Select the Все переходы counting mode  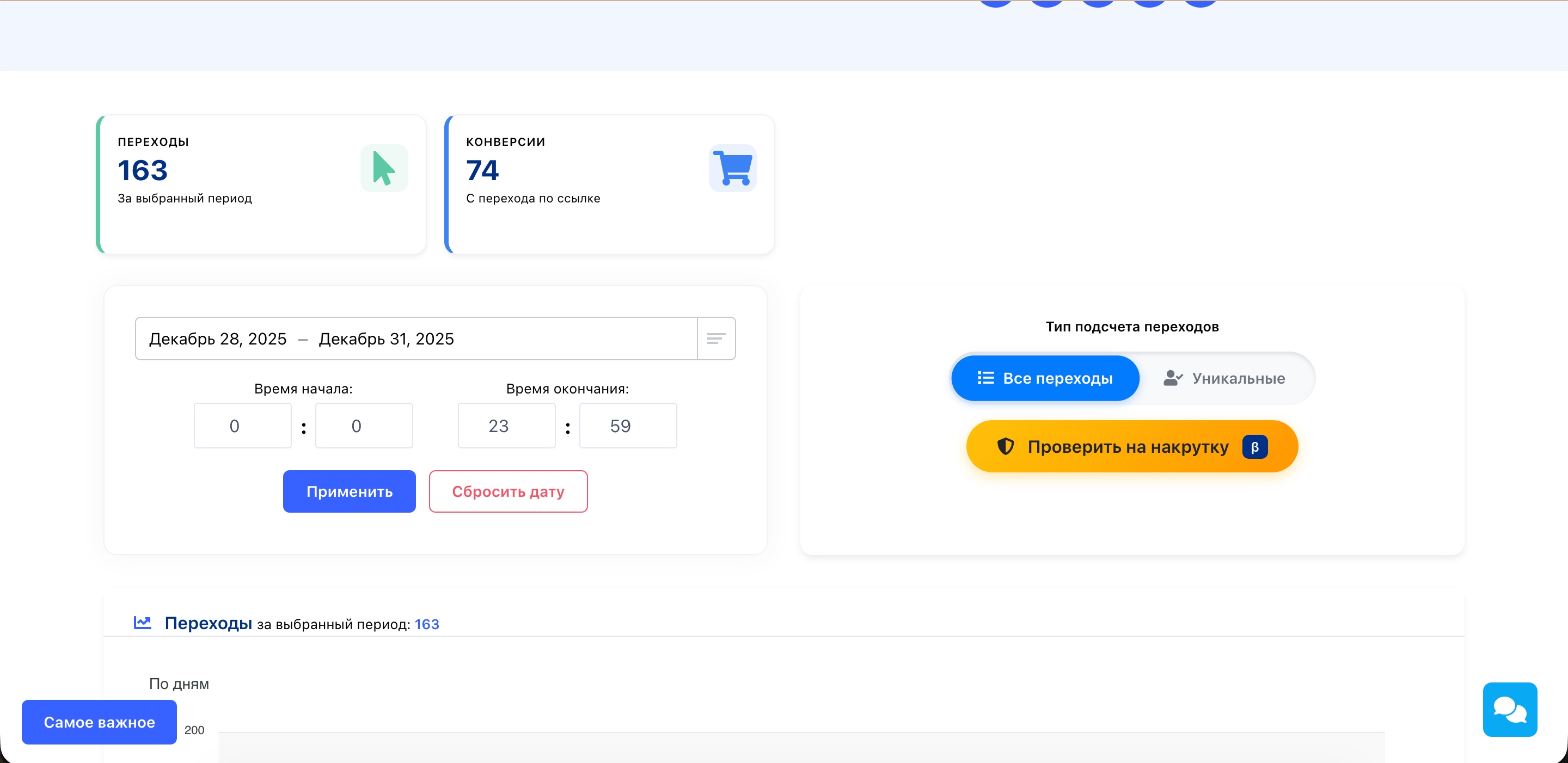(x=1045, y=378)
